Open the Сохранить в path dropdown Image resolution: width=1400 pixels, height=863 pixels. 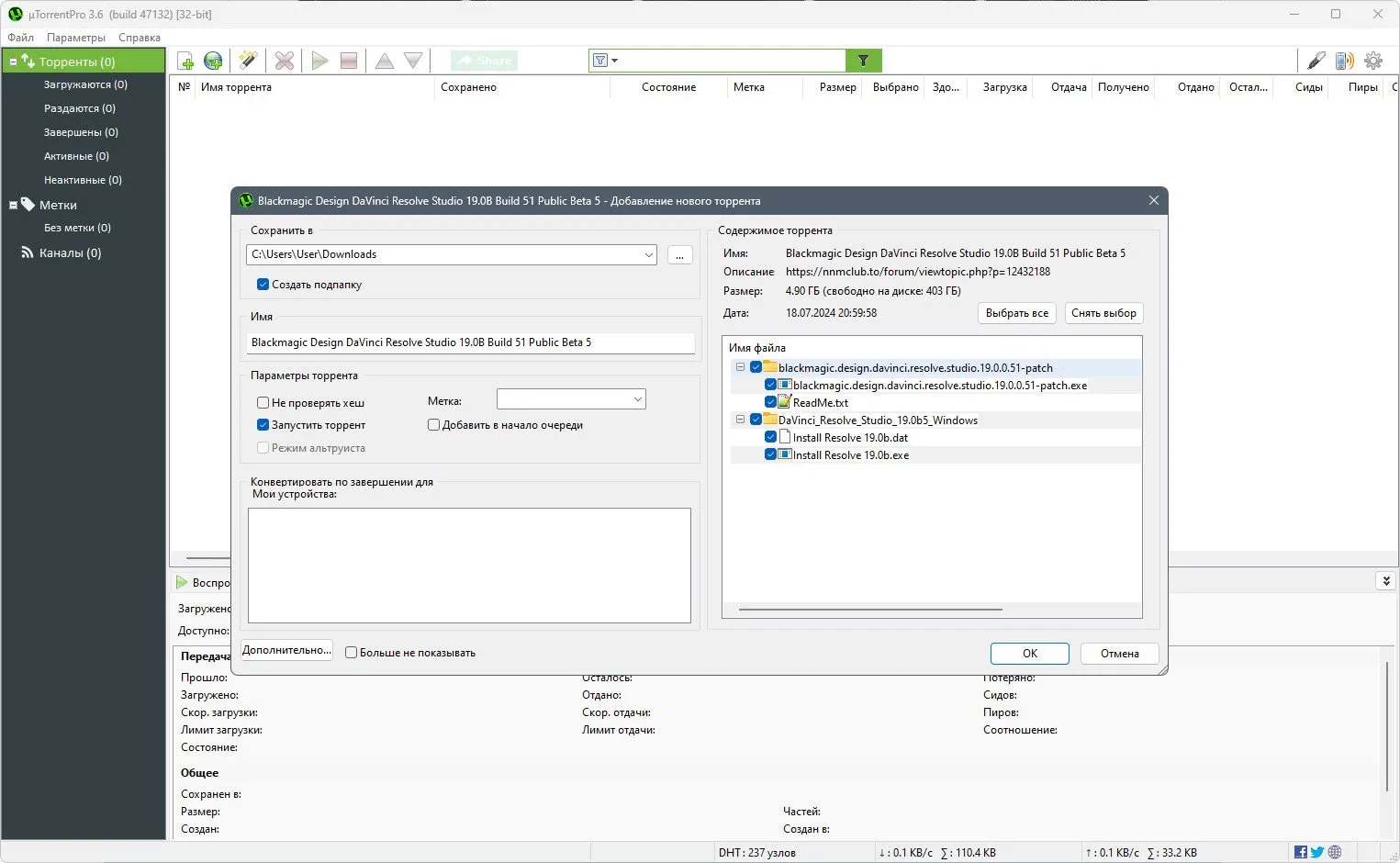[x=648, y=254]
